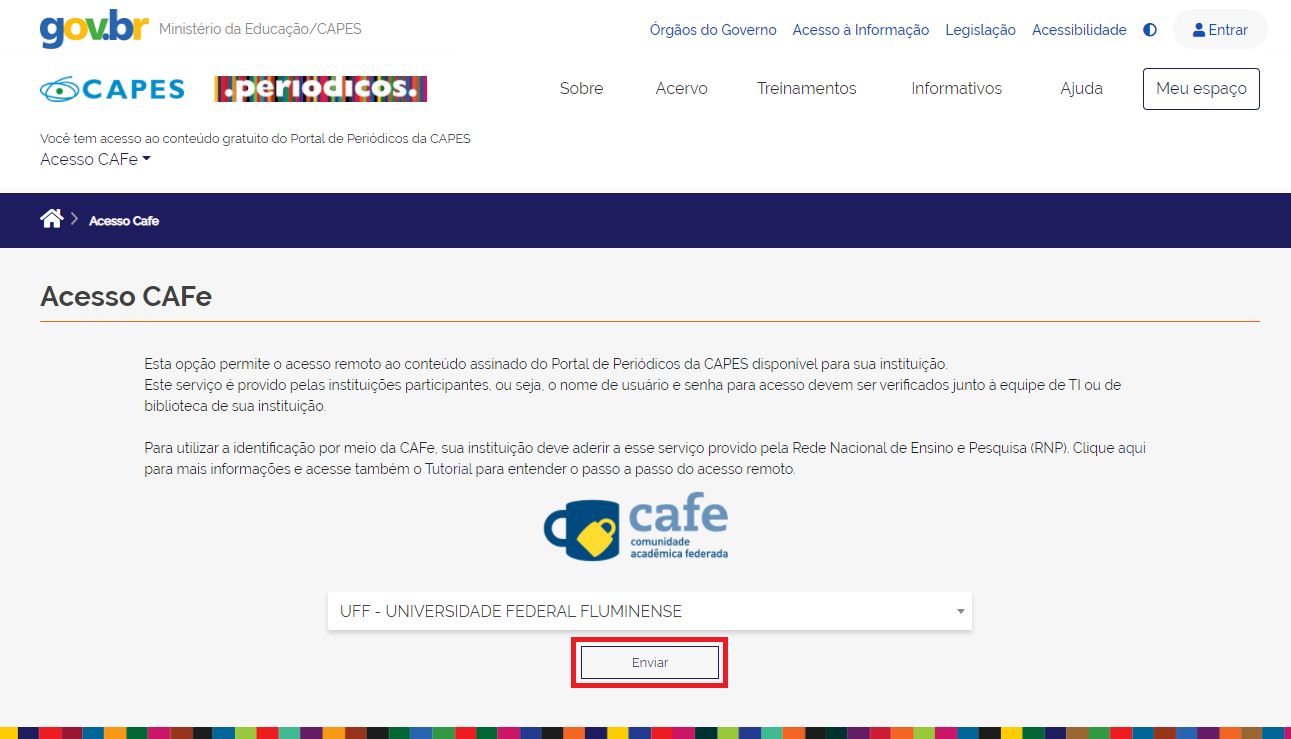The height and width of the screenshot is (739, 1291).
Task: Open the Ajuda section
Action: pos(1081,88)
